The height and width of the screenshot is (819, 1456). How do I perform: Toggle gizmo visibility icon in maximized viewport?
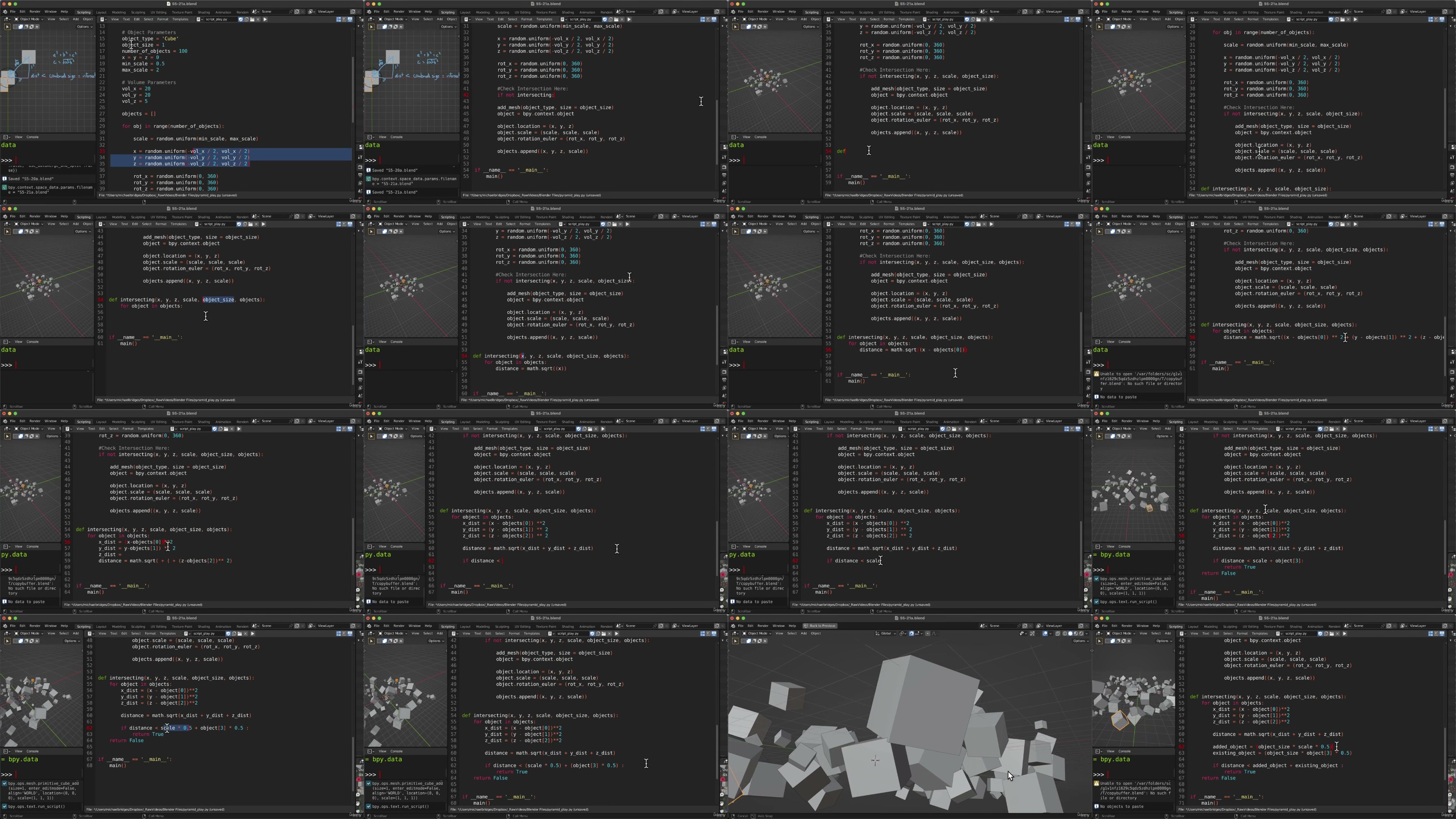point(1032,634)
